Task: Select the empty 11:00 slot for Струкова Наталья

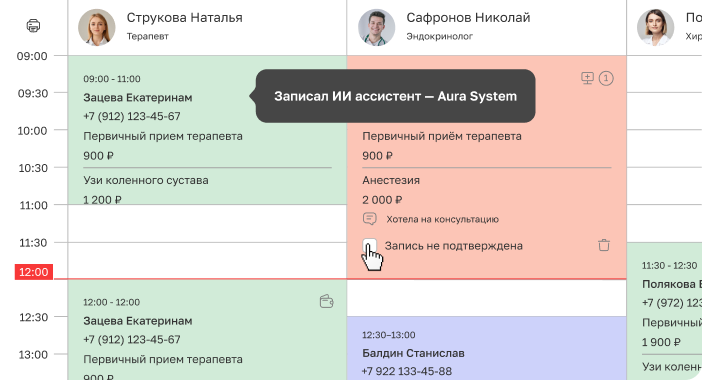Action: pos(207,223)
